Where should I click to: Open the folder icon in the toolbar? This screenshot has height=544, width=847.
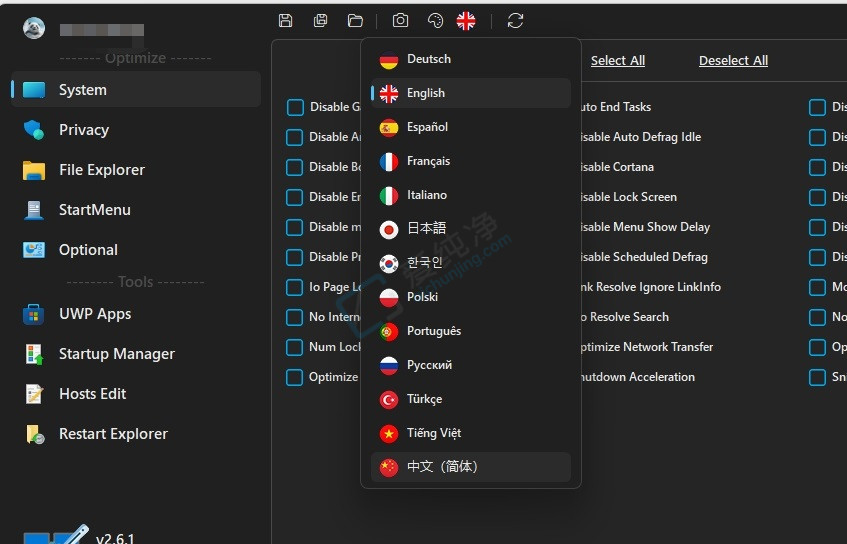[x=355, y=21]
